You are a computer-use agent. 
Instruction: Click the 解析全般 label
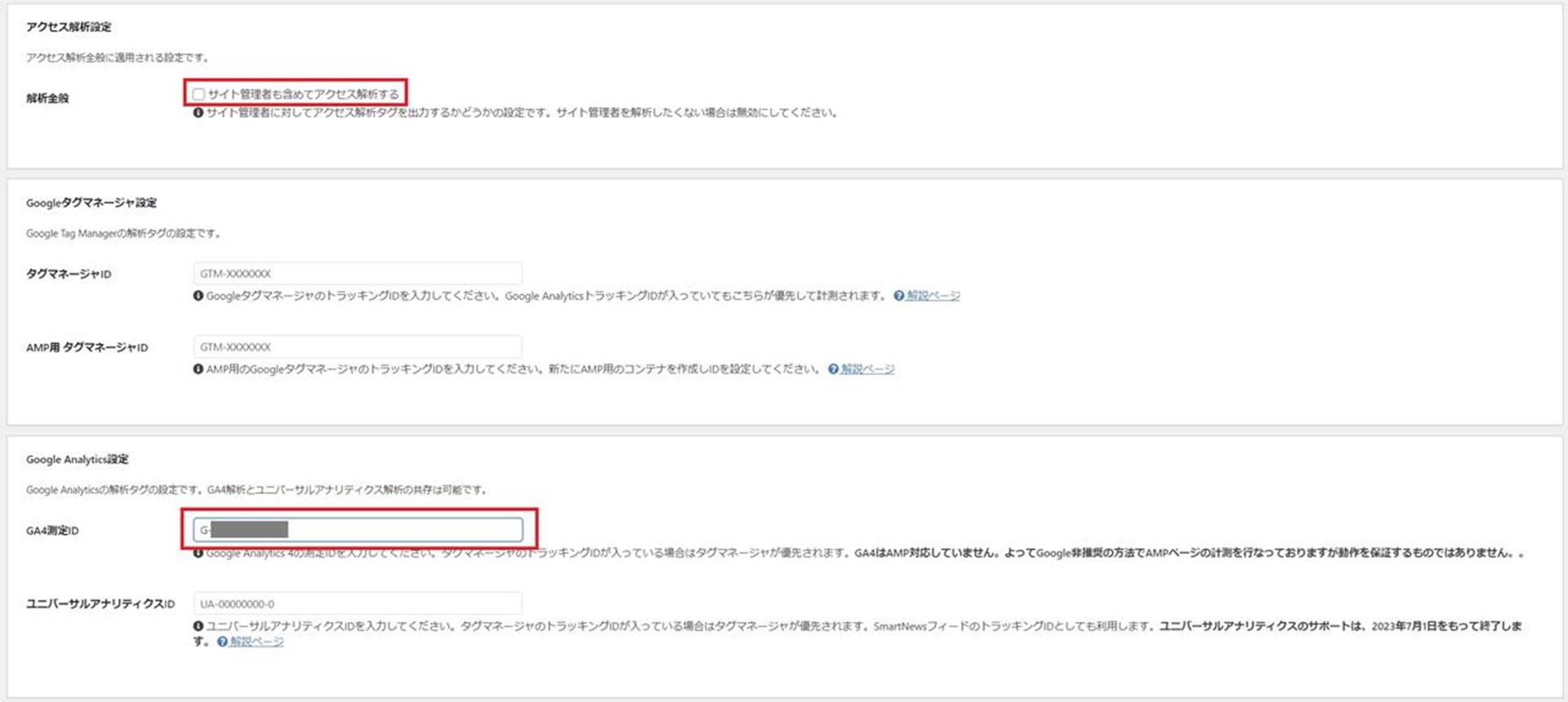click(x=47, y=98)
